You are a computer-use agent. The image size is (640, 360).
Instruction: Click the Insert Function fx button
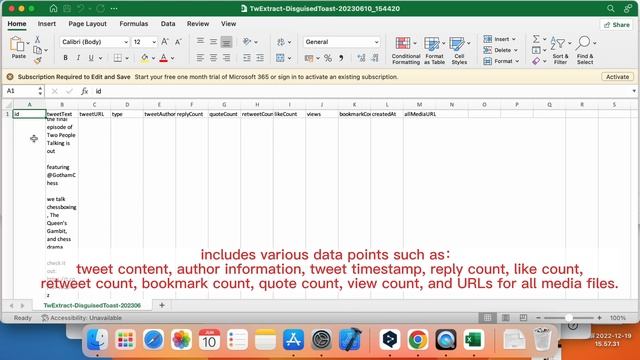point(84,91)
